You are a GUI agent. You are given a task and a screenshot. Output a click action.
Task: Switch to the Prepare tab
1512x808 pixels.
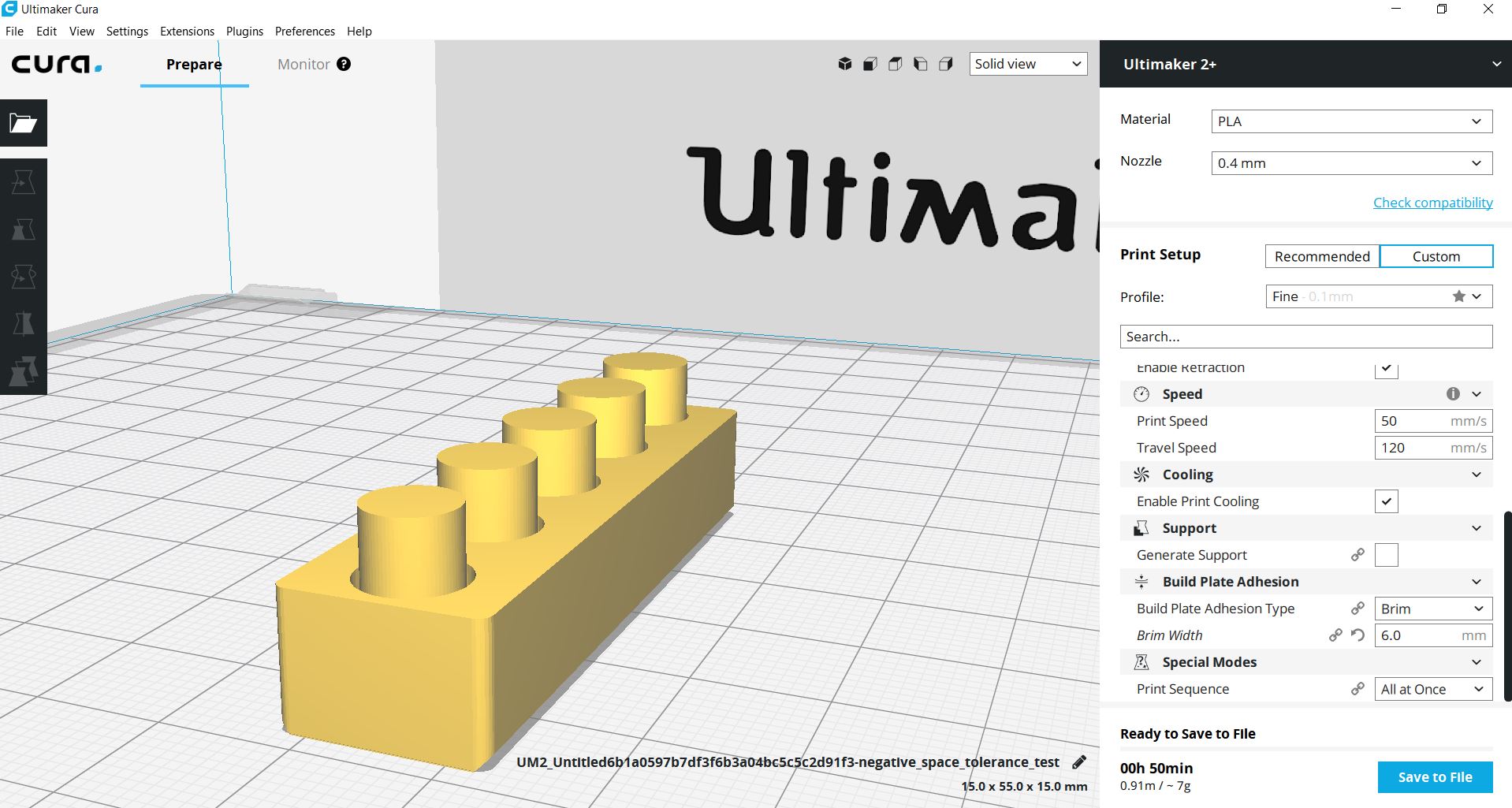click(194, 64)
